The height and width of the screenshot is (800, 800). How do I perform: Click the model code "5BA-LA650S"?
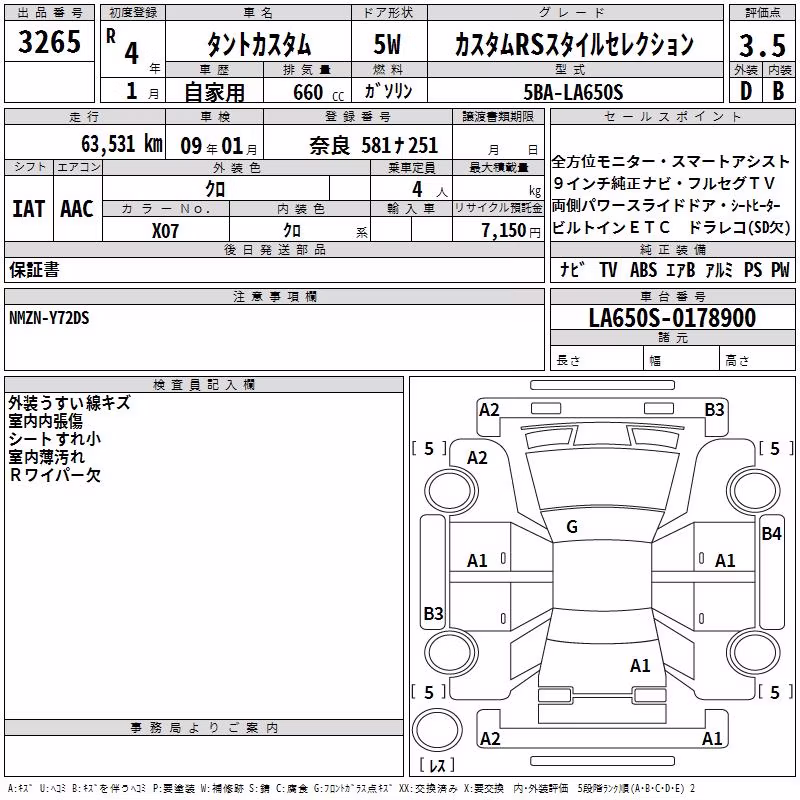click(573, 92)
